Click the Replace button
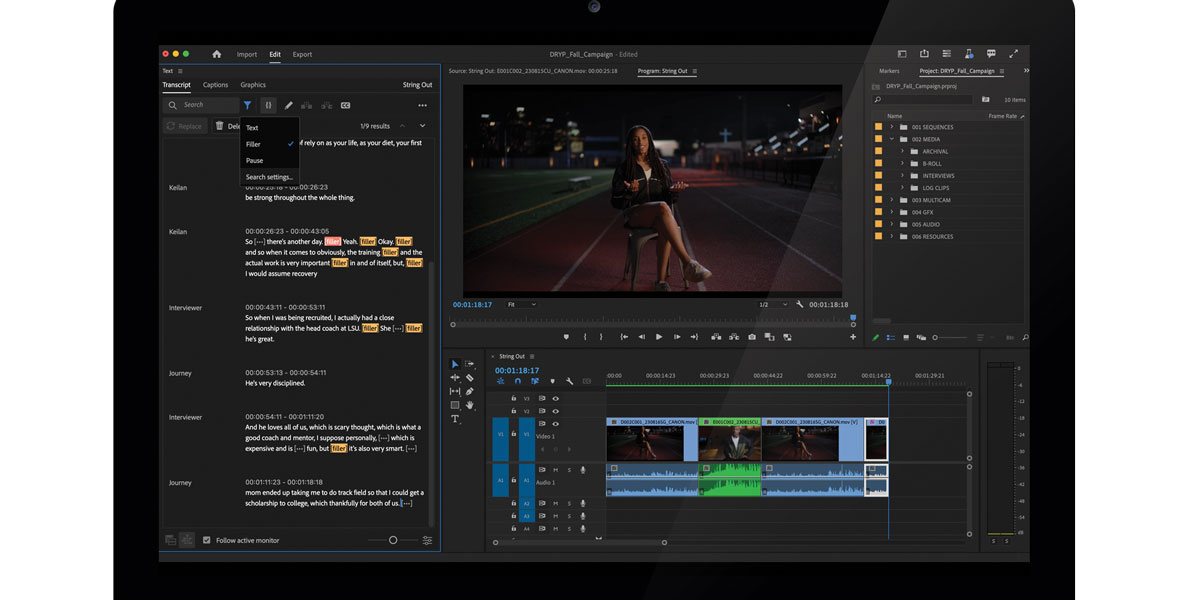The image size is (1200, 600). coord(184,126)
